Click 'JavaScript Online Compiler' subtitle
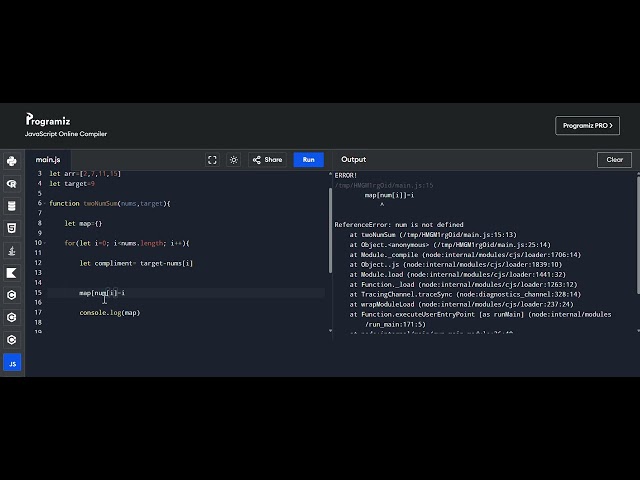The height and width of the screenshot is (480, 640). (66, 134)
